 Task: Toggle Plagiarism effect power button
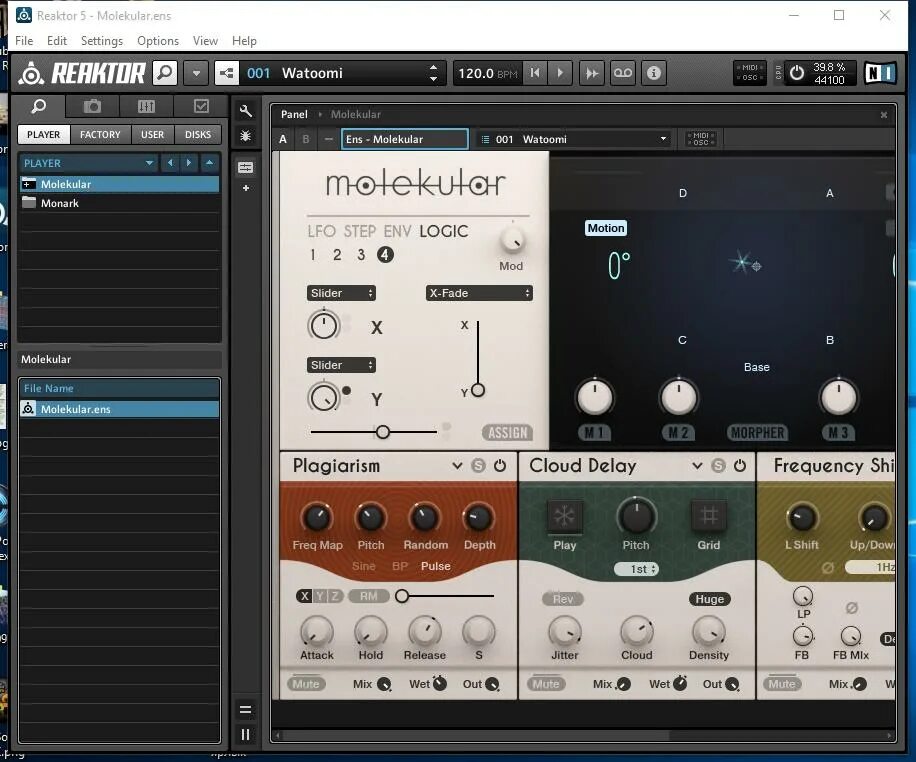tap(500, 466)
